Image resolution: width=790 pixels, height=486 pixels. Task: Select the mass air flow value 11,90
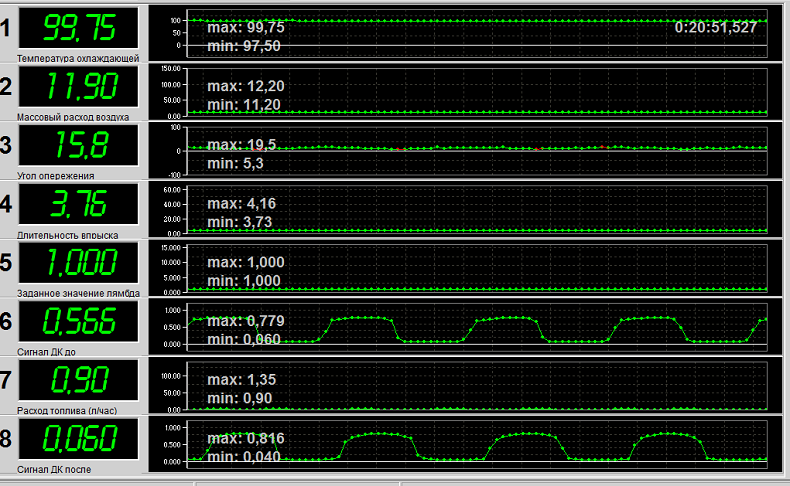click(x=79, y=86)
